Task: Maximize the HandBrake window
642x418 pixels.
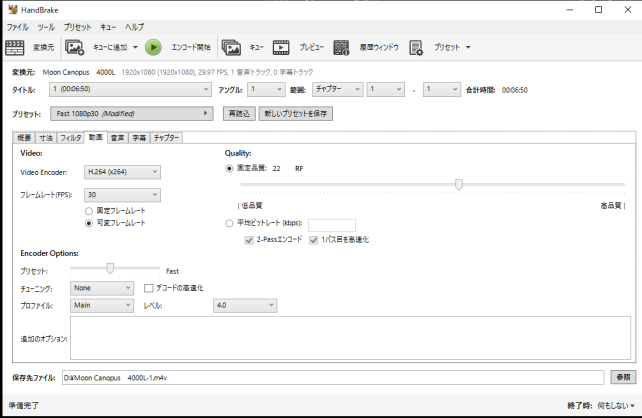Action: (598, 9)
